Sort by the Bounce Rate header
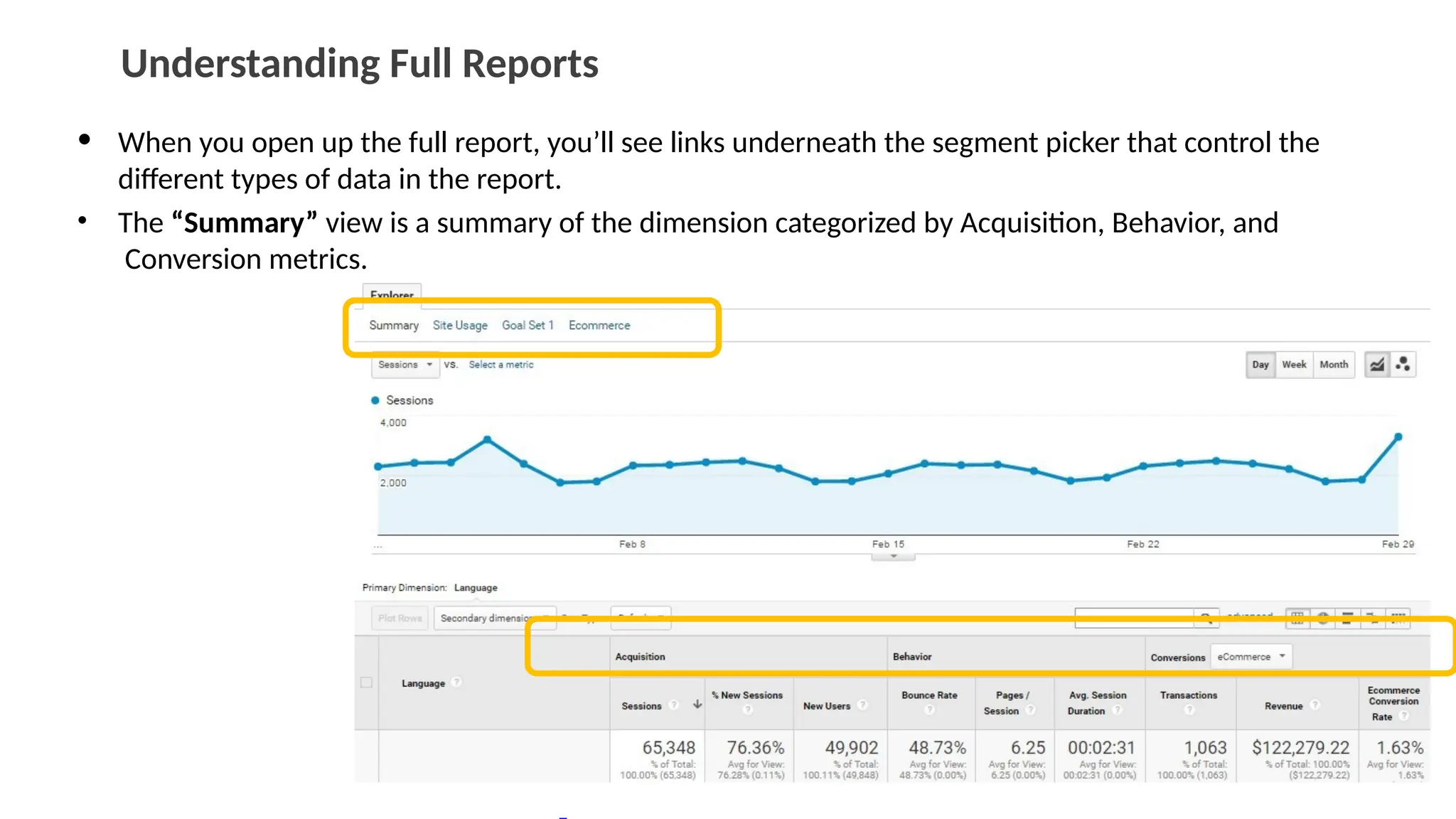 (x=929, y=695)
